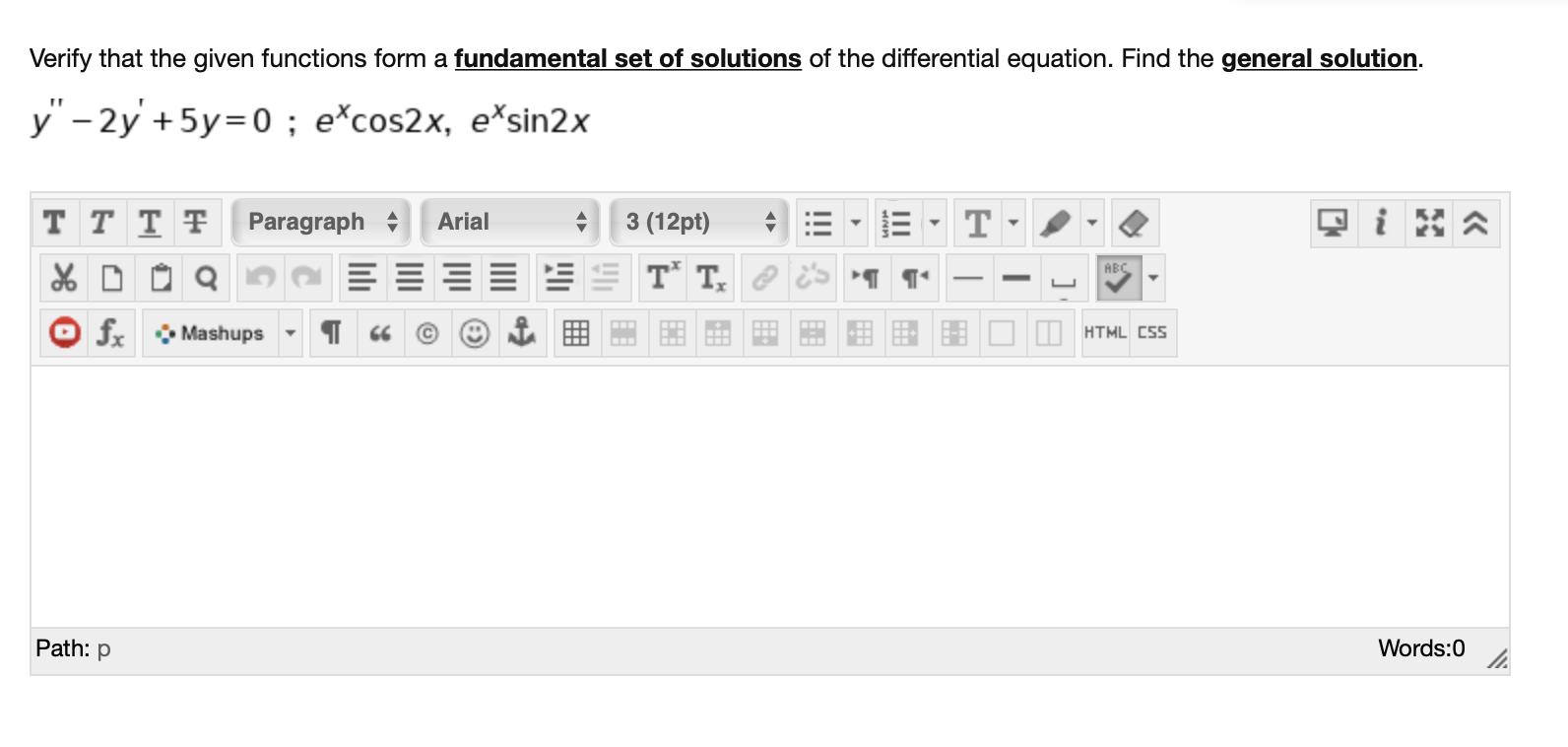Image resolution: width=1568 pixels, height=747 pixels.
Task: Run the ABC spell checker
Action: pos(1120,277)
